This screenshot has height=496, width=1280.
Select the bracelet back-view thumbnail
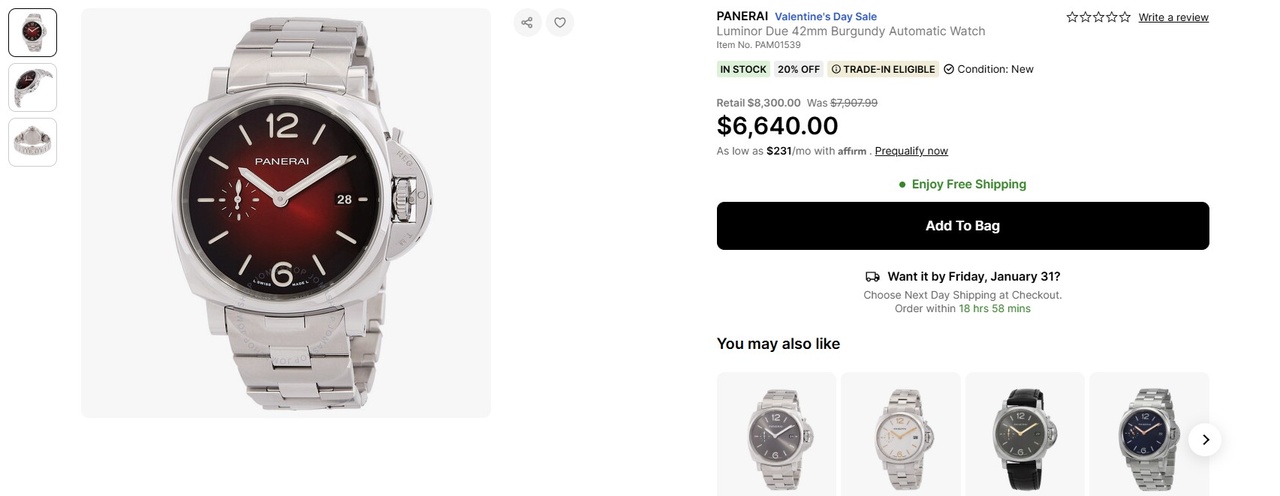coord(33,142)
